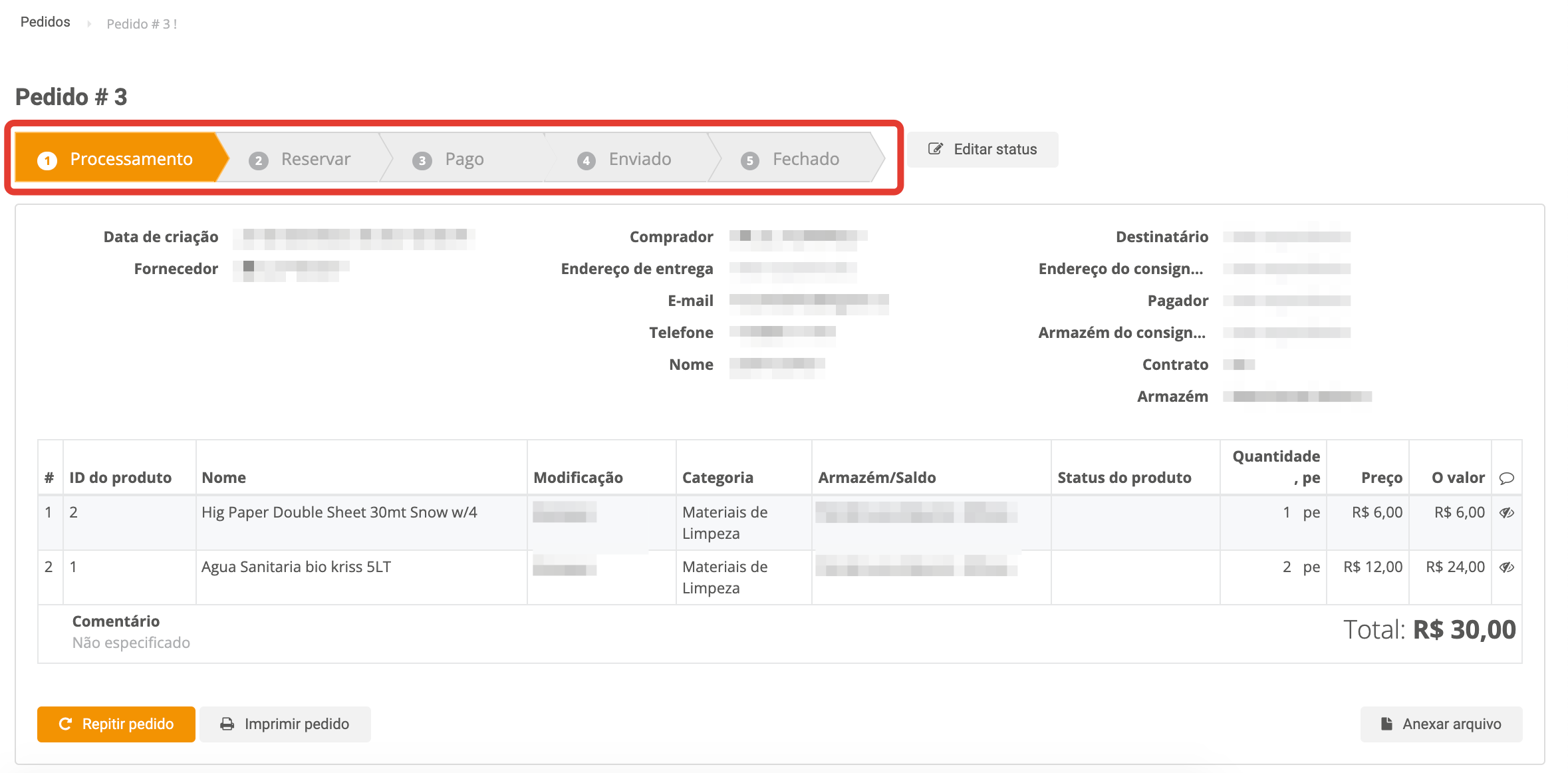Click step number 2 circle for Reservar
The height and width of the screenshot is (773, 1568).
(x=258, y=160)
